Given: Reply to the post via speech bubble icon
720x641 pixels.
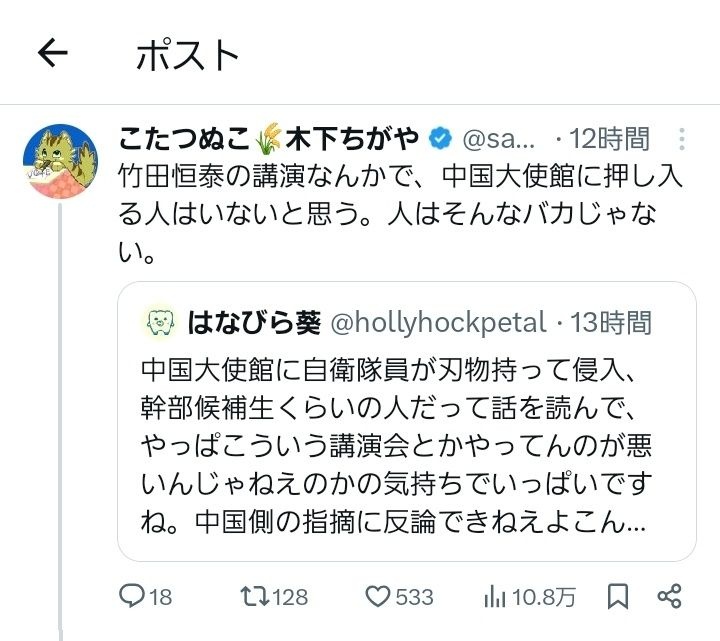Looking at the screenshot, I should 133,597.
